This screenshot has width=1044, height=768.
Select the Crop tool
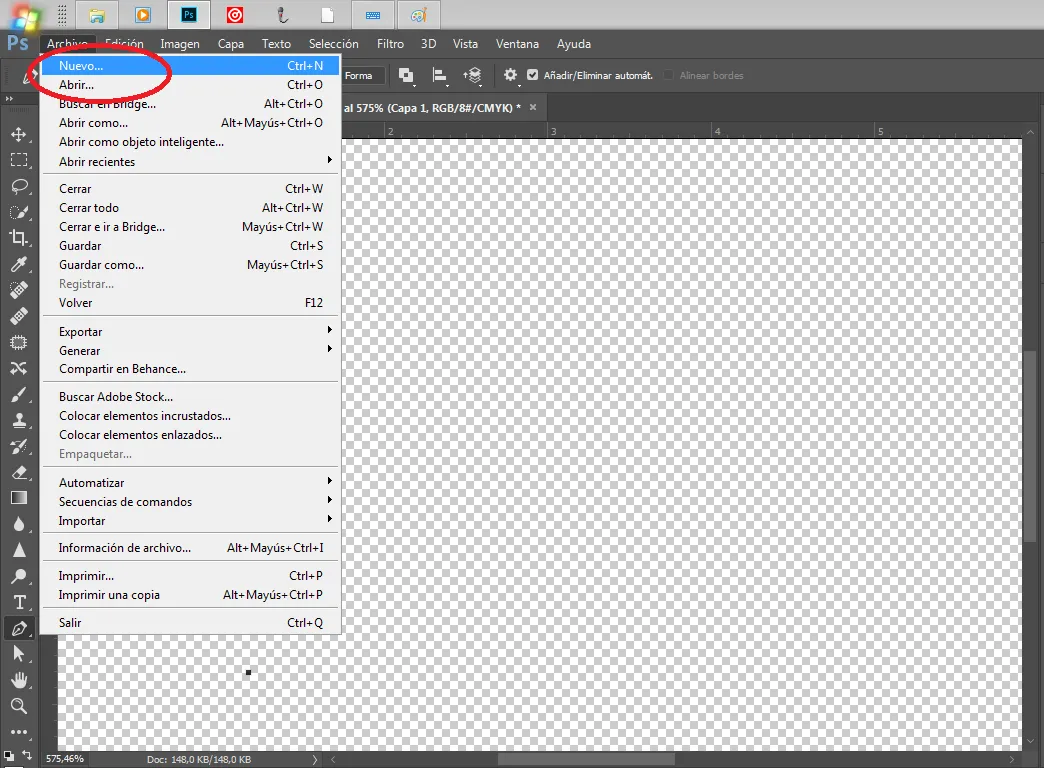19,238
